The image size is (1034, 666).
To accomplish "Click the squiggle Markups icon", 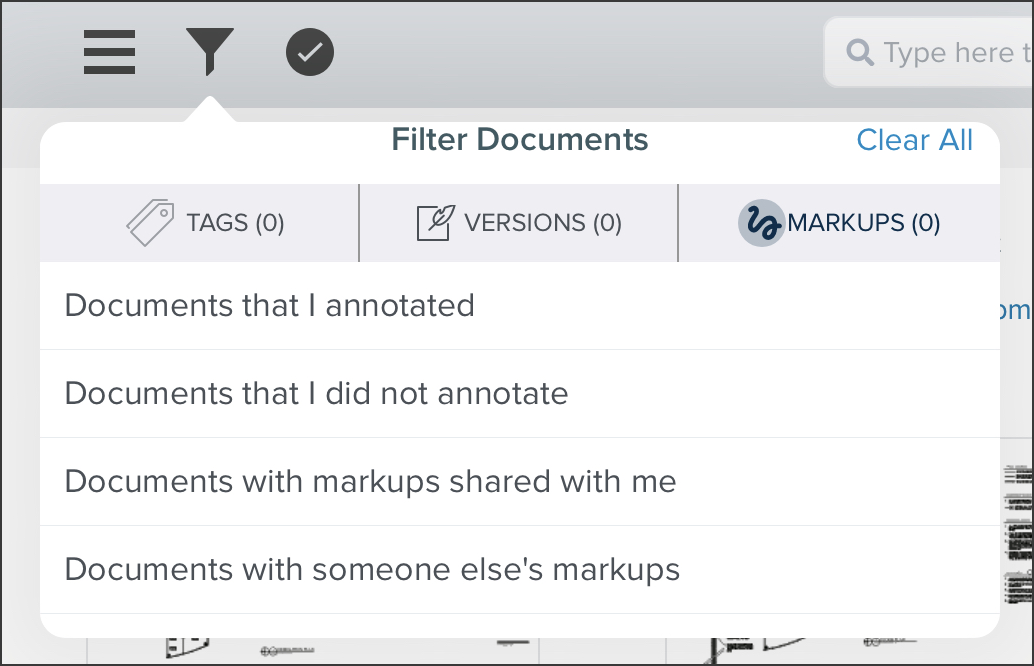I will [x=760, y=223].
